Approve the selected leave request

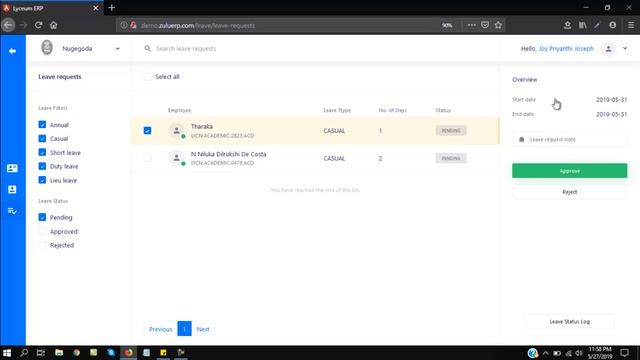click(569, 171)
